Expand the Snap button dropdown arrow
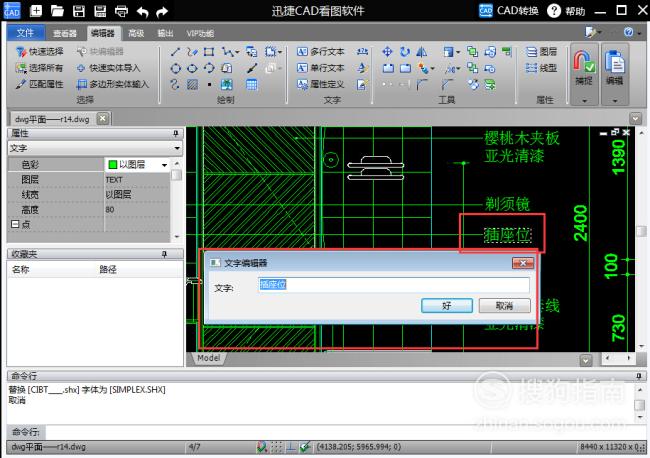This screenshot has width=650, height=458. click(584, 100)
